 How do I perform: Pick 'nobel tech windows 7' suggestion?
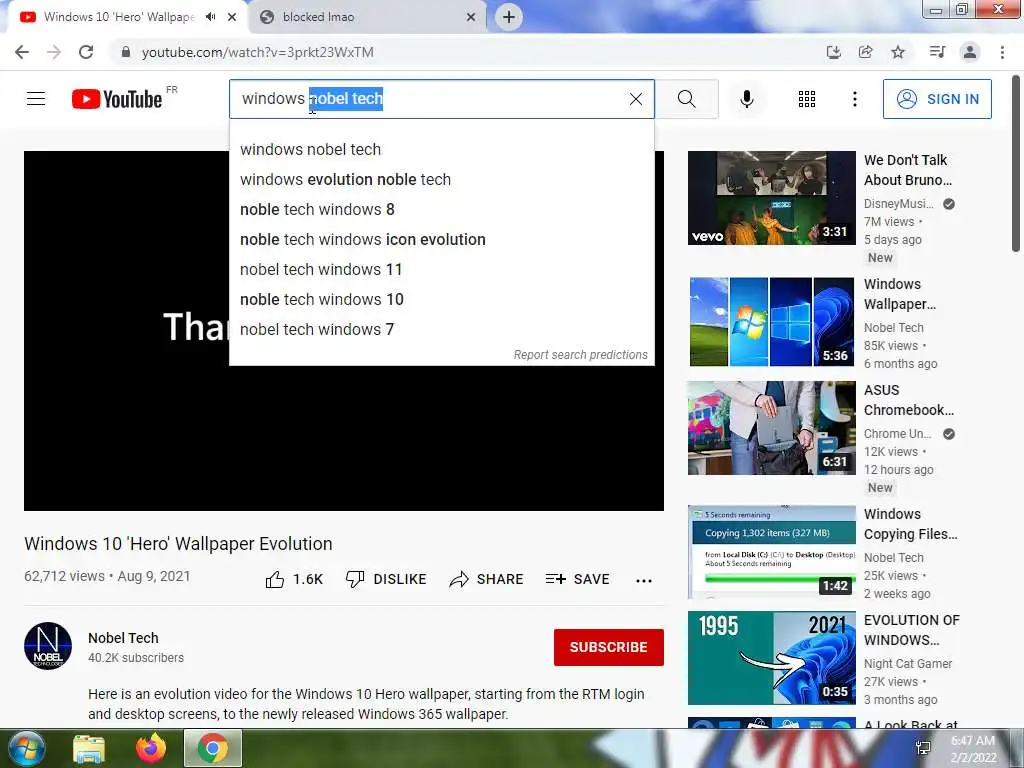pyautogui.click(x=442, y=330)
